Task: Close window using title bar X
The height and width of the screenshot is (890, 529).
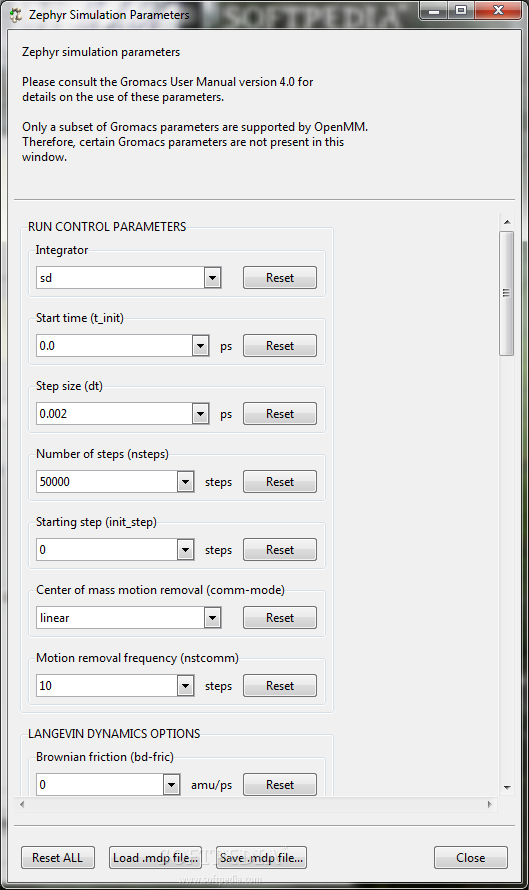Action: (498, 10)
